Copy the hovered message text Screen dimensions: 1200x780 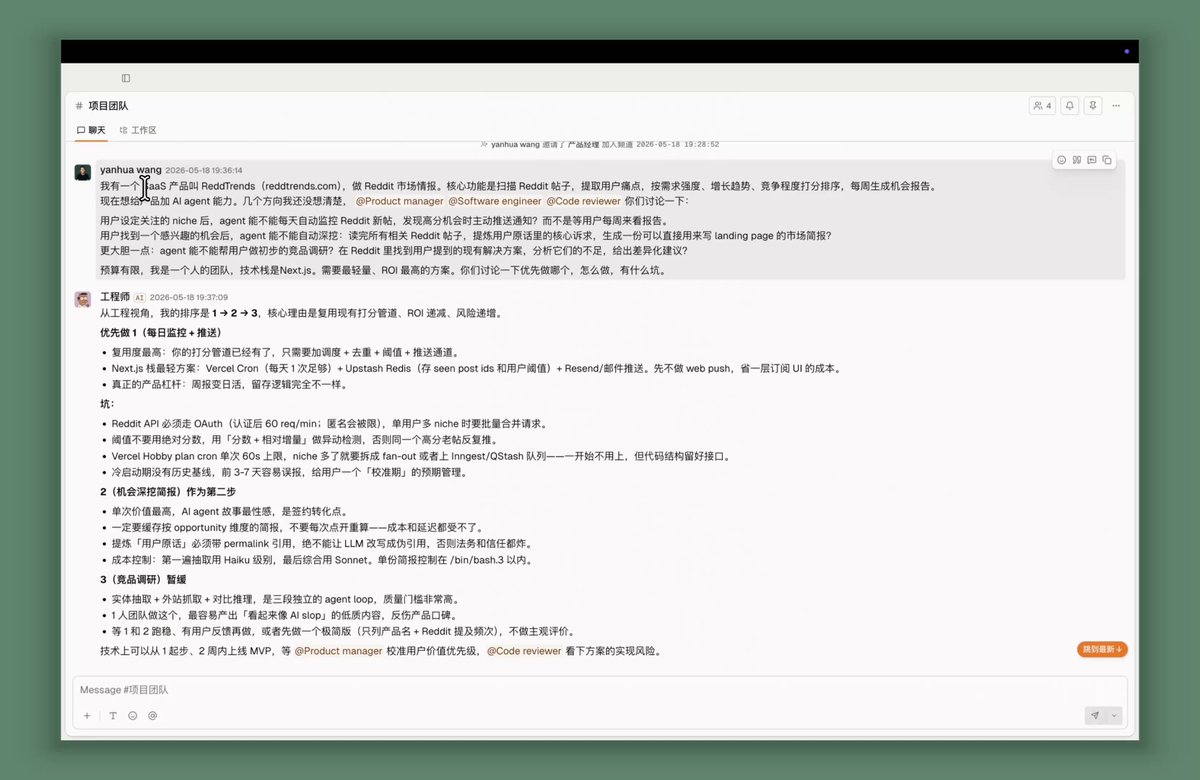[1107, 160]
